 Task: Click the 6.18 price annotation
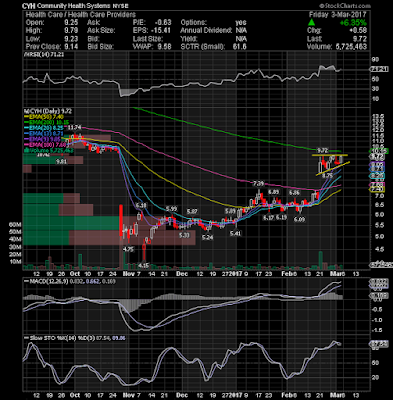(141, 205)
